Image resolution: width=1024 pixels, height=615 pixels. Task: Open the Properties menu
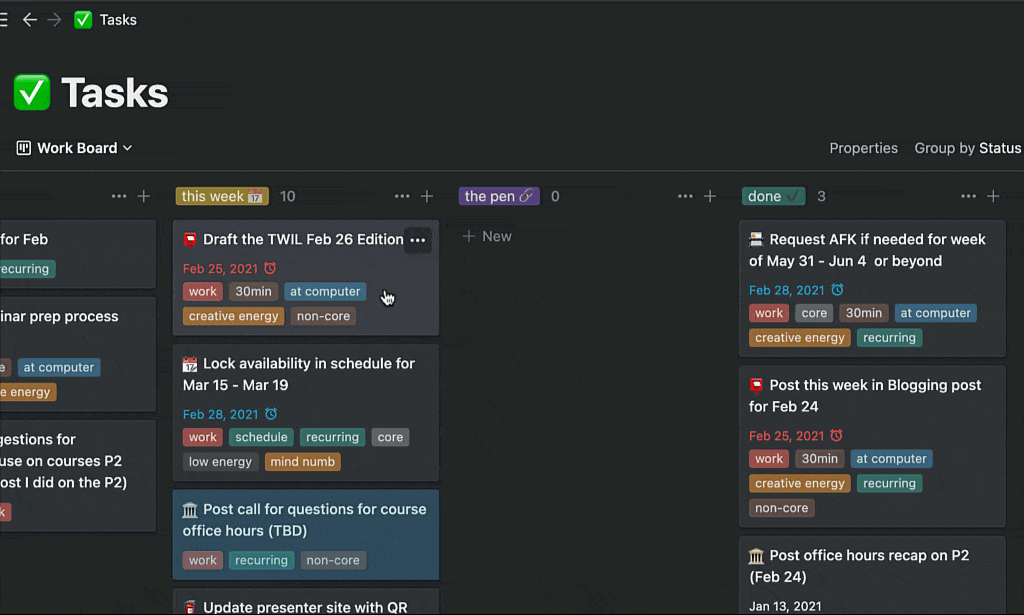coord(863,147)
